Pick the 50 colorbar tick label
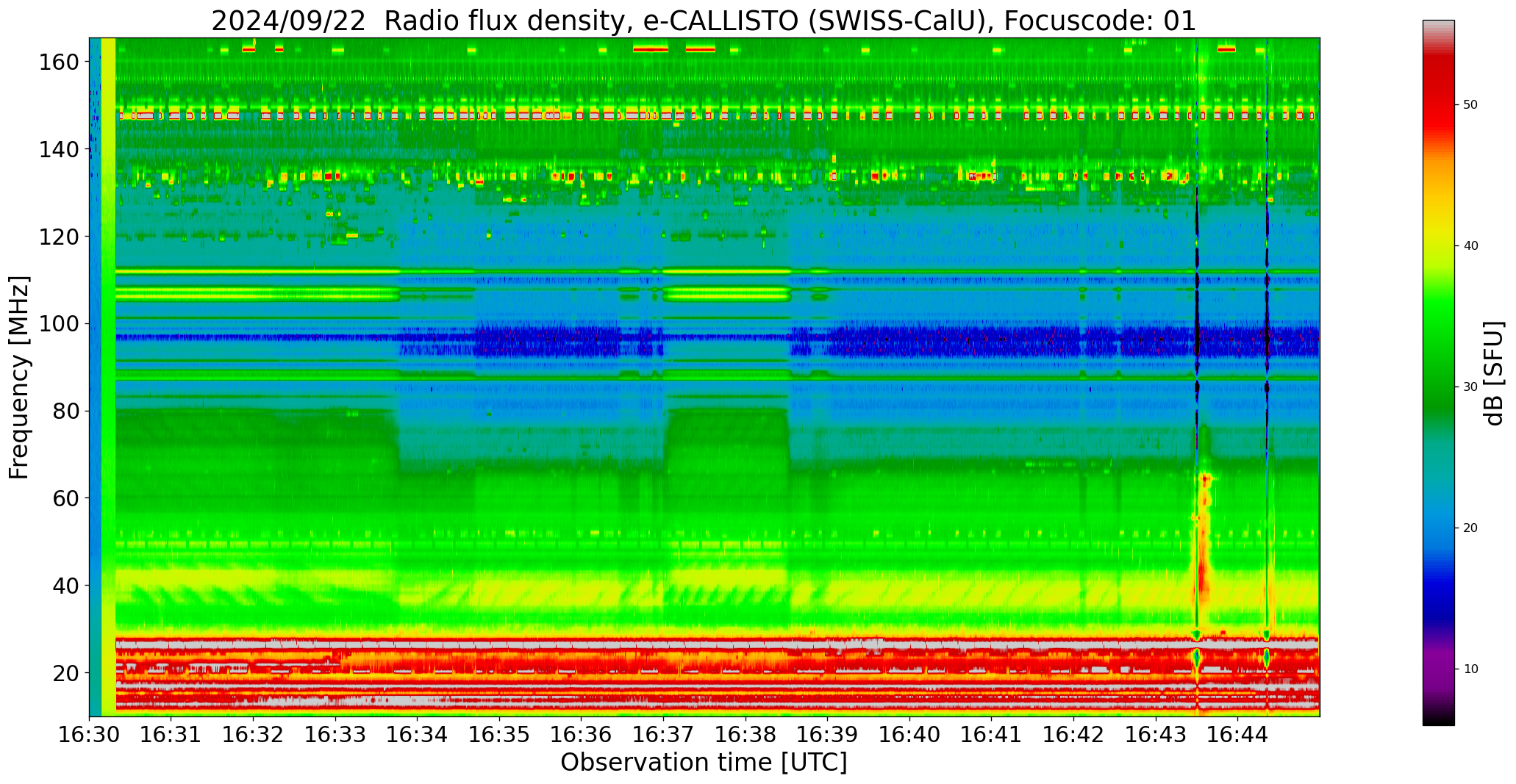 (1471, 104)
